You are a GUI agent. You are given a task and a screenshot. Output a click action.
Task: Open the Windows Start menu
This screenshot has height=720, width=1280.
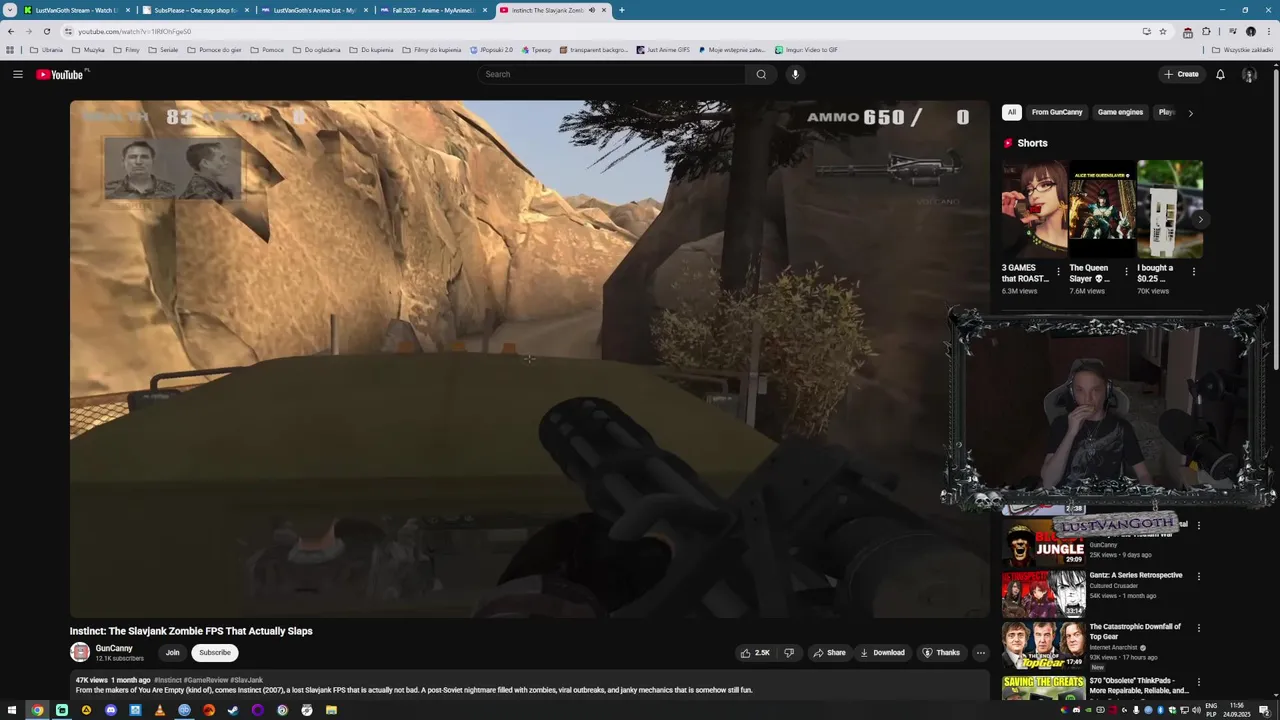click(x=12, y=710)
